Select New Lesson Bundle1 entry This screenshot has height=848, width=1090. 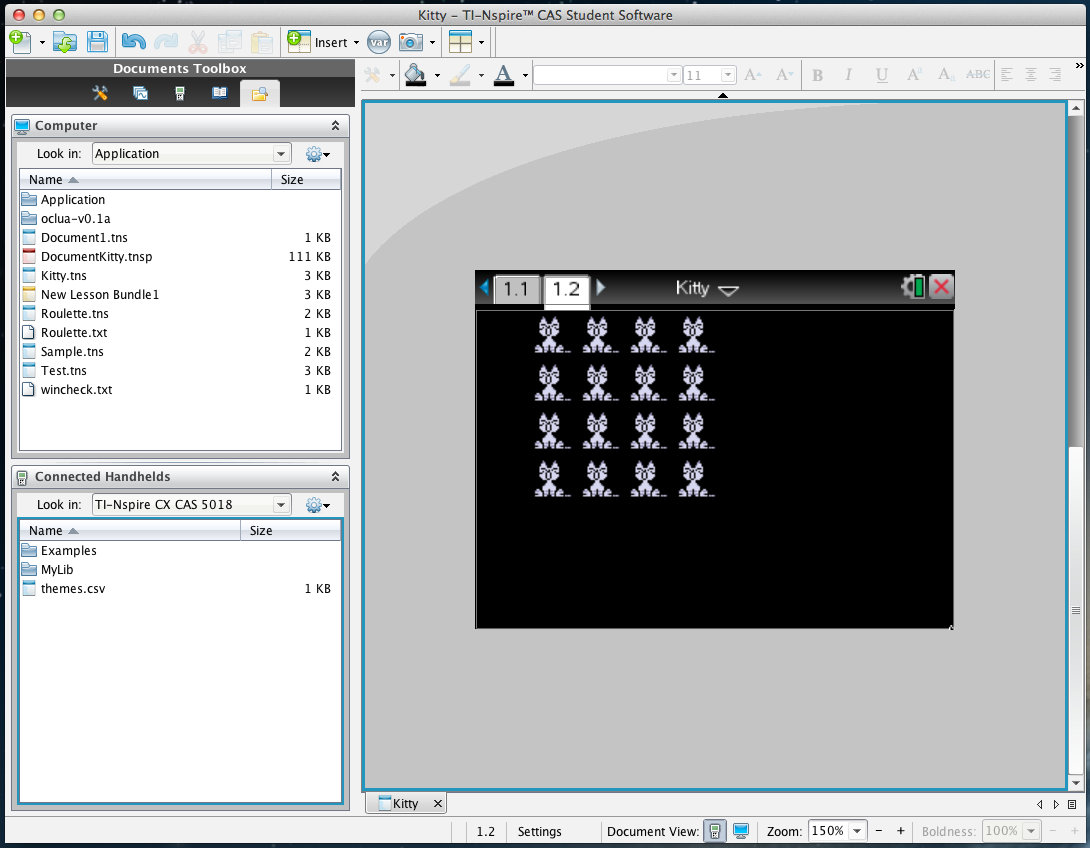point(180,295)
